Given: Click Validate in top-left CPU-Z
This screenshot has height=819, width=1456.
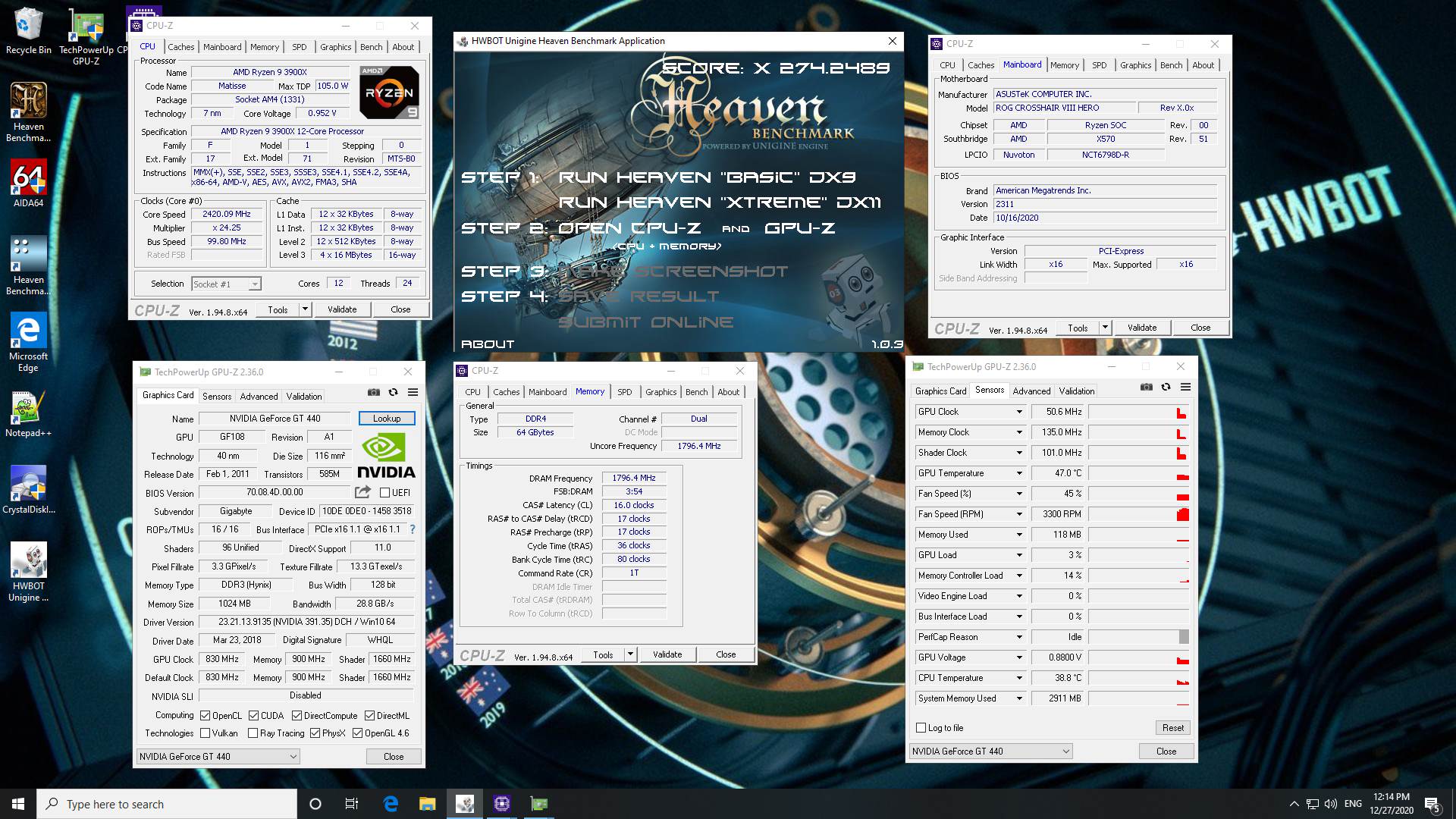Looking at the screenshot, I should coord(342,309).
